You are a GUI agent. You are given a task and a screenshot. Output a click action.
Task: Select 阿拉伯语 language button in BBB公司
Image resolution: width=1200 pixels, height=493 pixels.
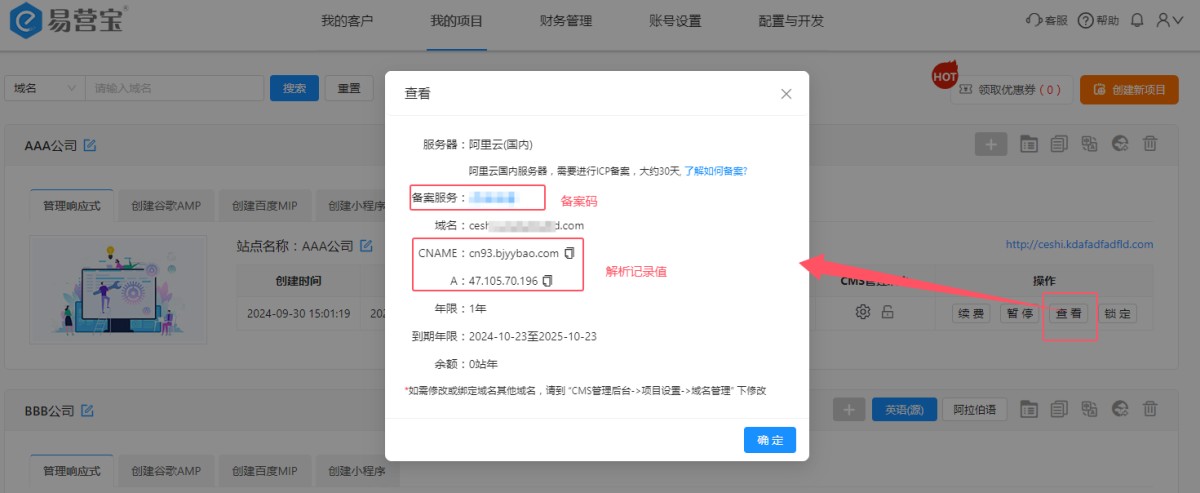975,409
